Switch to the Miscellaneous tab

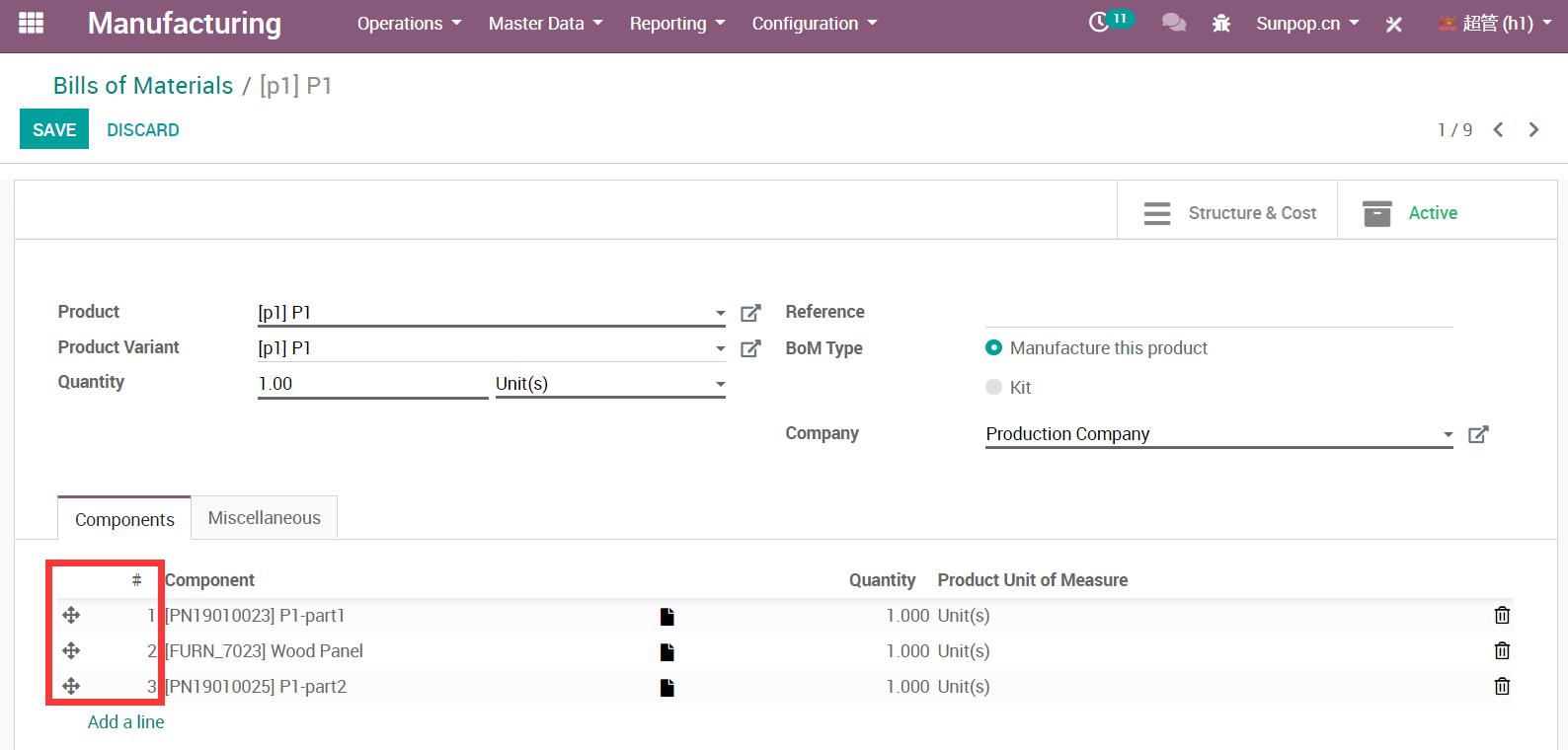tap(265, 517)
